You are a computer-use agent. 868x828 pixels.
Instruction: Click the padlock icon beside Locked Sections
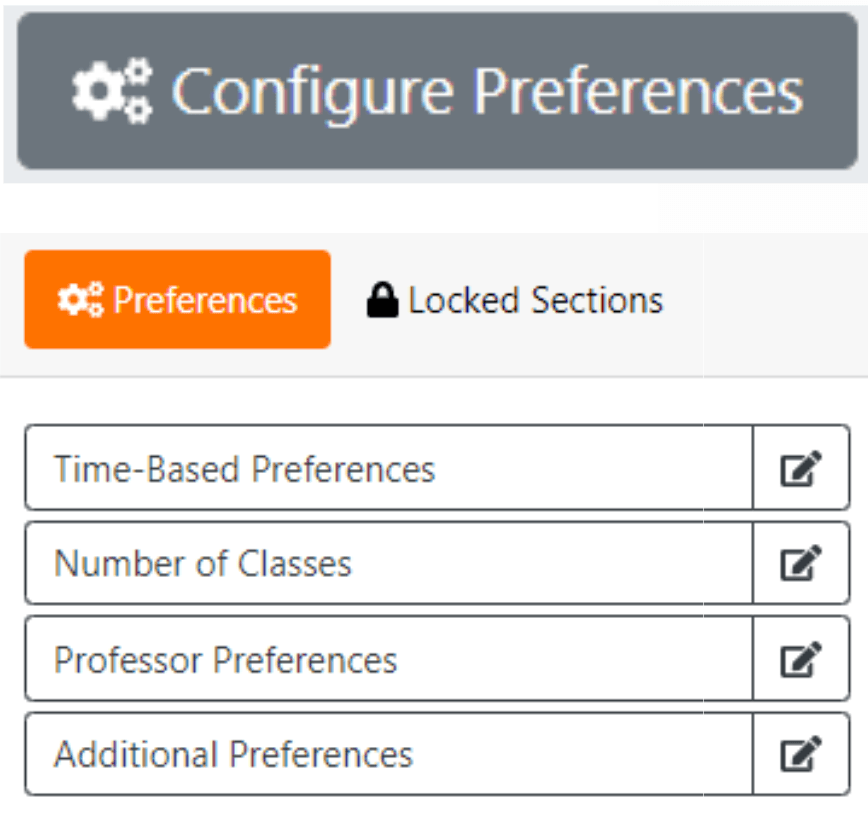[x=382, y=300]
